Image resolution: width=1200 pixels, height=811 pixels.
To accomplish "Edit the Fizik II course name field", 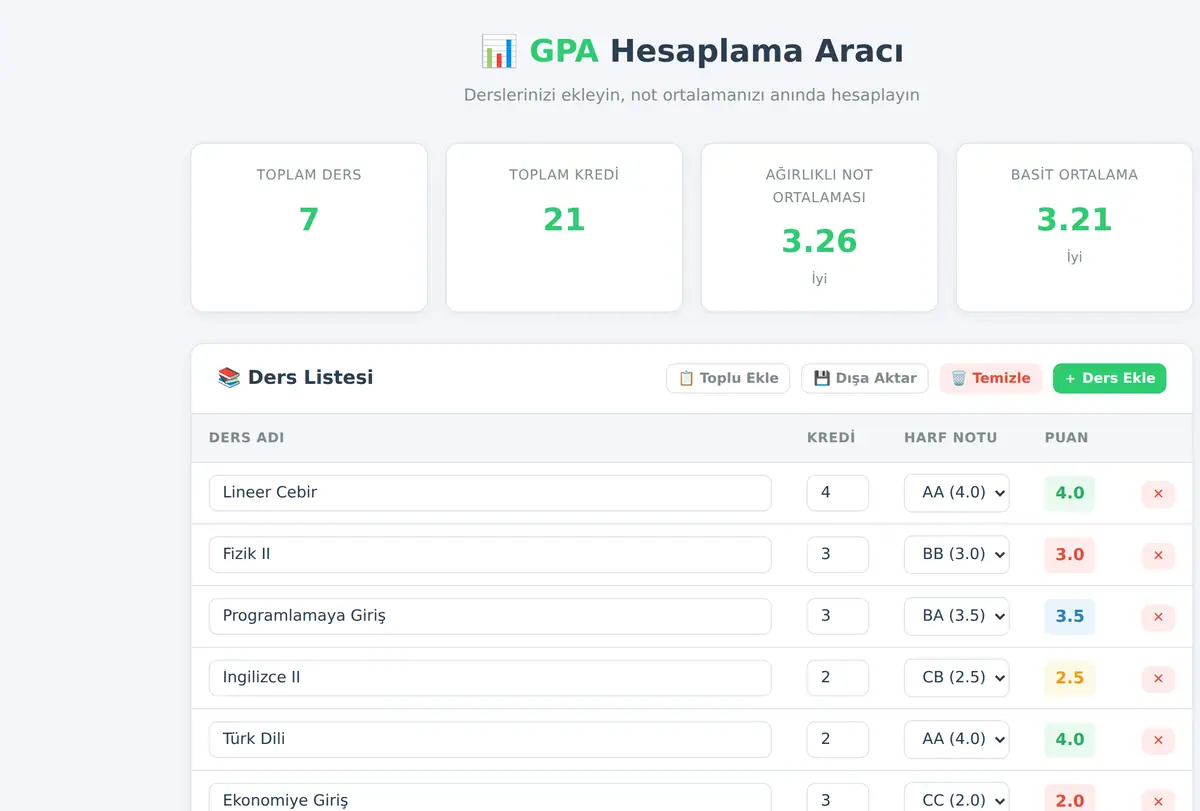I will [x=490, y=555].
